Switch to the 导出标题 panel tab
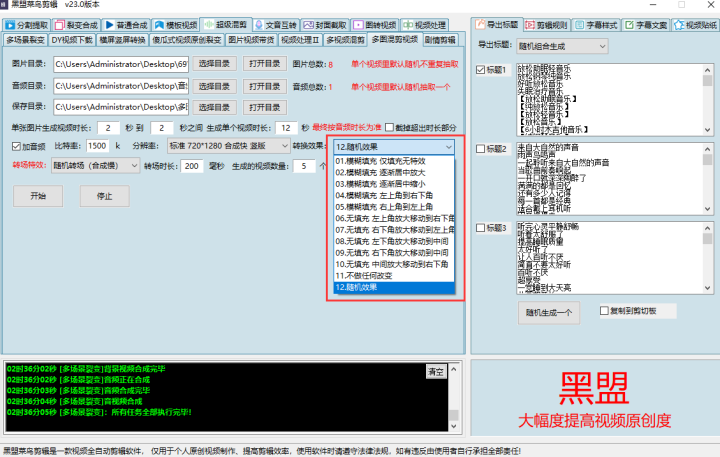The height and width of the screenshot is (457, 720). point(497,24)
